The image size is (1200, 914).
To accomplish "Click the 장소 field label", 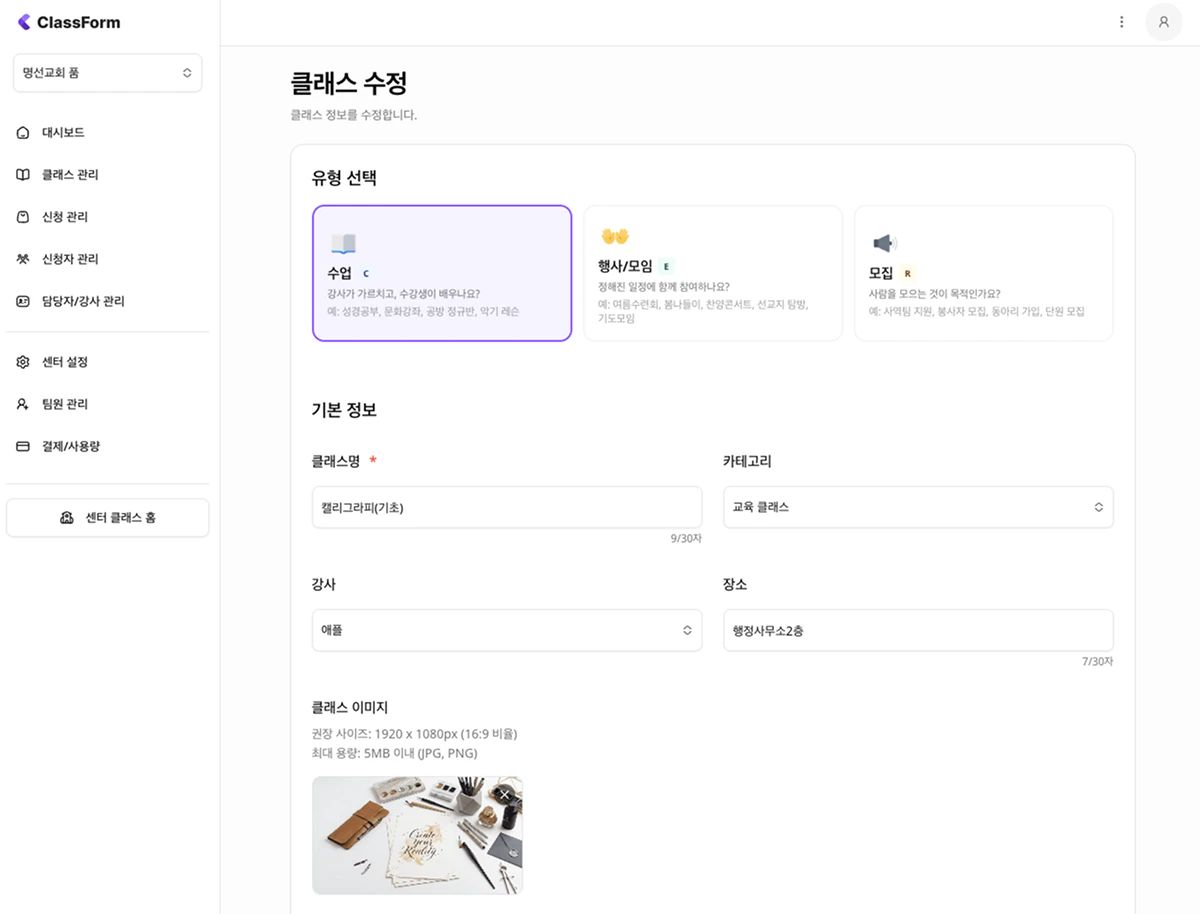I will (735, 584).
